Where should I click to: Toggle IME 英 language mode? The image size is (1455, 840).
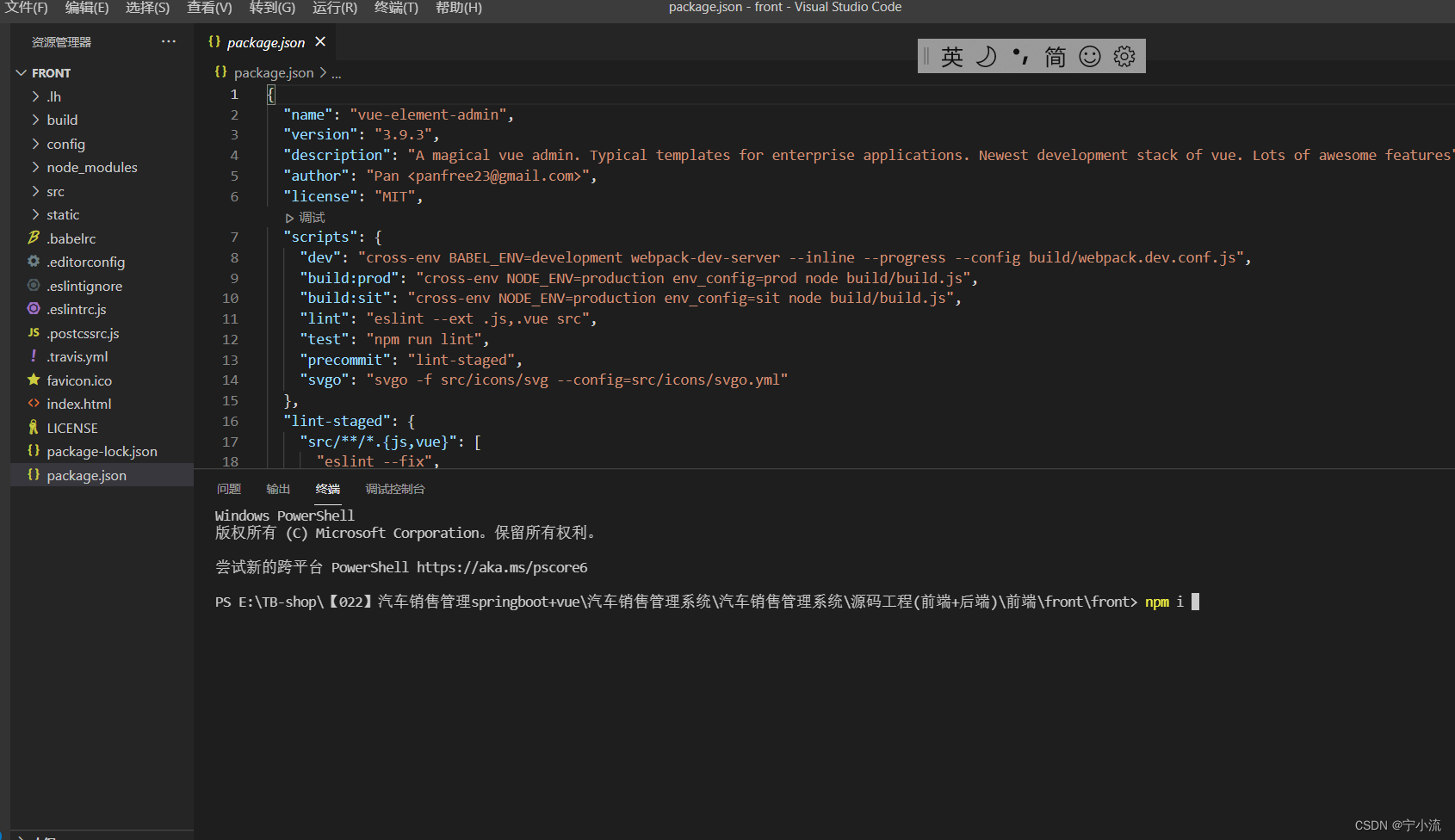[x=951, y=57]
